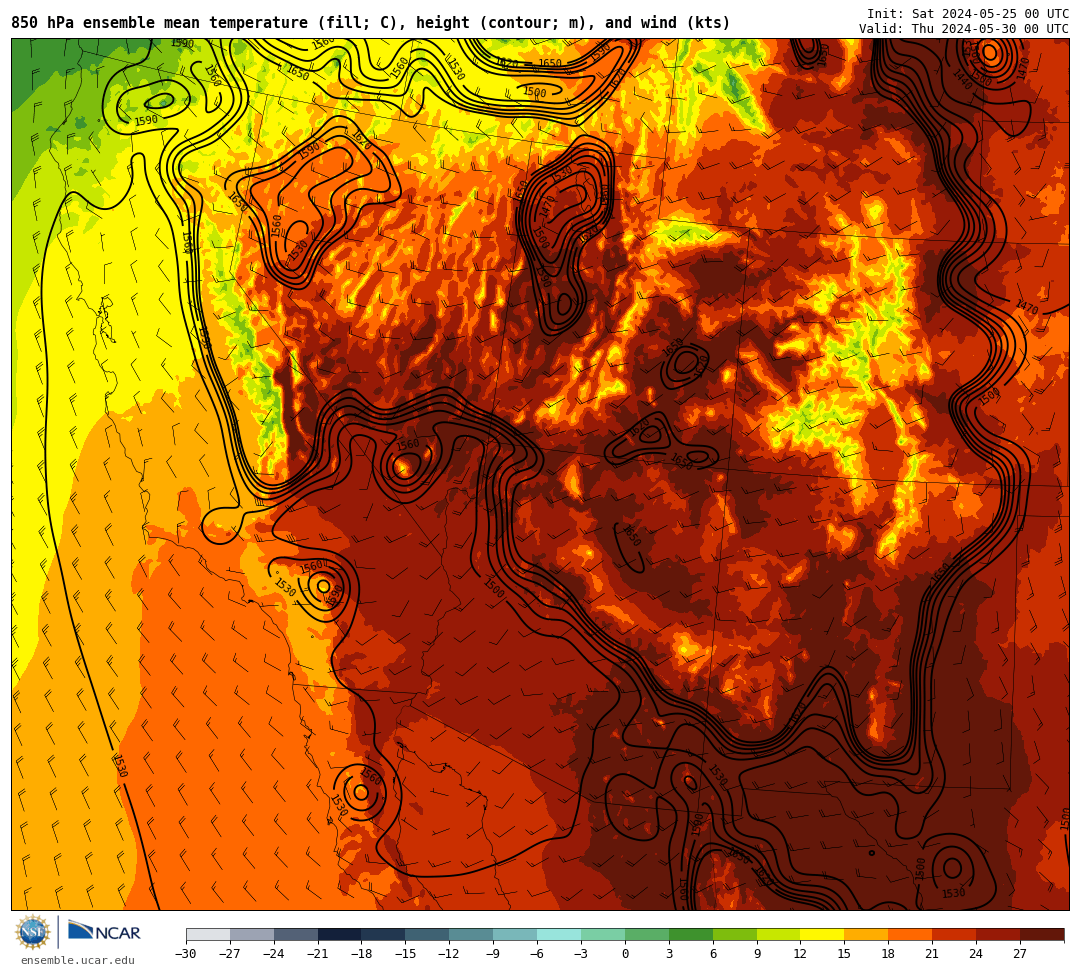
Task: Click the '27' colorbar tick label
Action: point(1020,954)
